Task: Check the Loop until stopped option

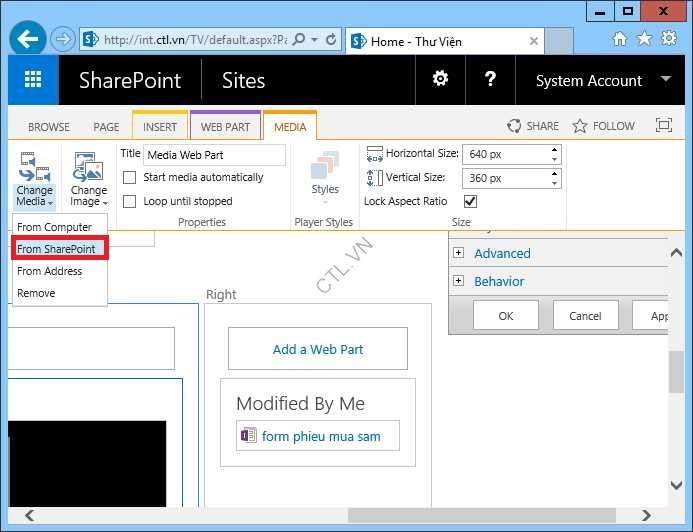Action: [129, 201]
